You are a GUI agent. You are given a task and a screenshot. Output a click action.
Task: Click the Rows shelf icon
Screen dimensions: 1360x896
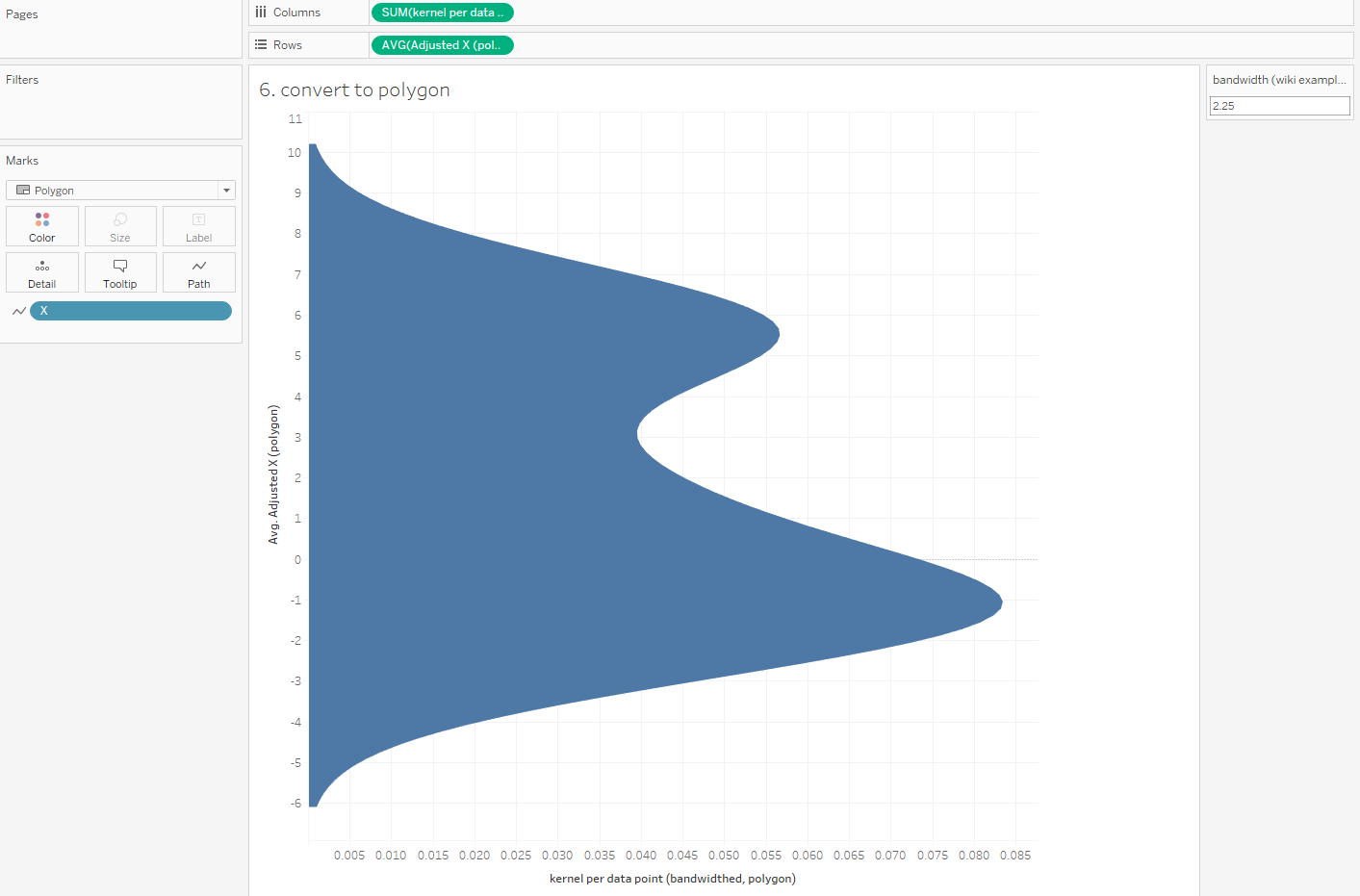click(x=261, y=45)
